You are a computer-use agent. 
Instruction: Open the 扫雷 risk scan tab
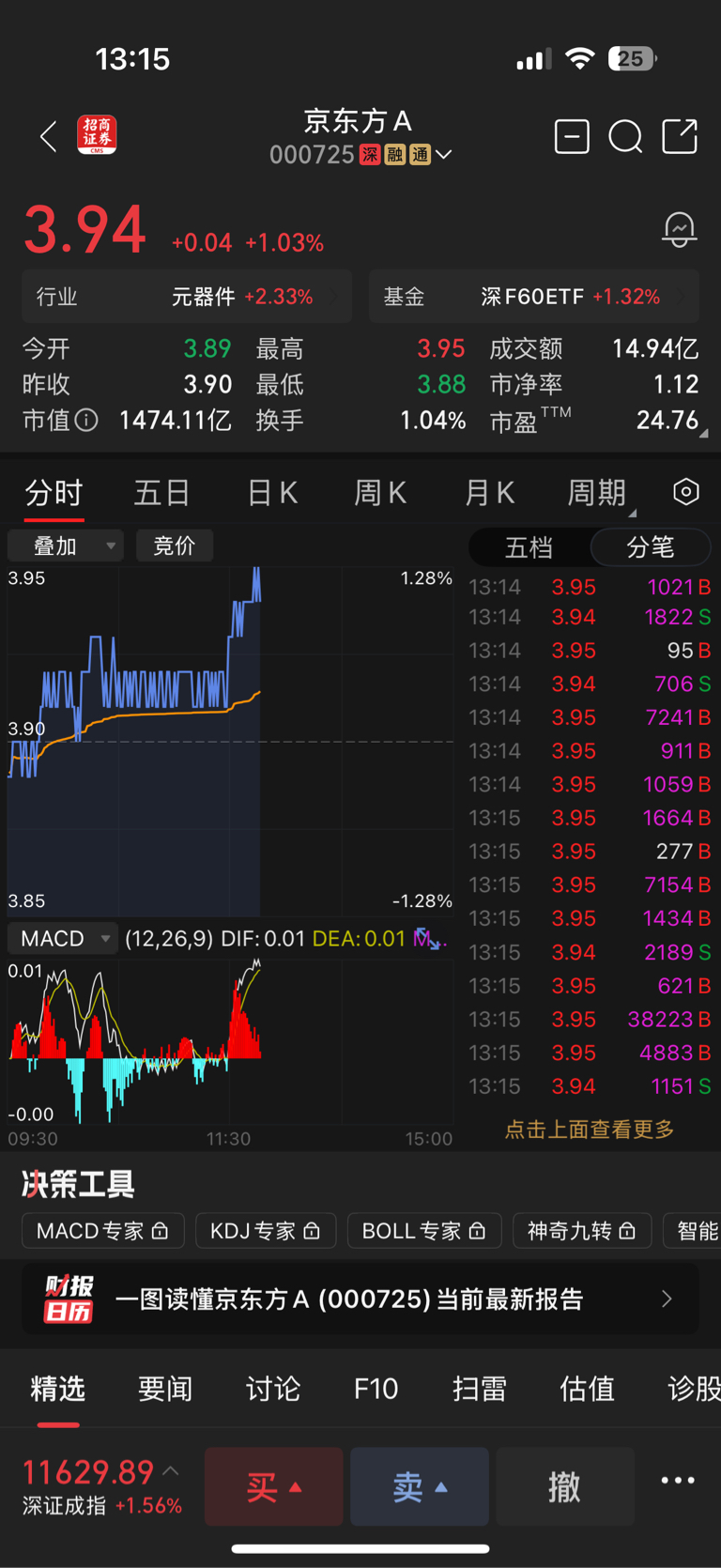[x=480, y=1389]
